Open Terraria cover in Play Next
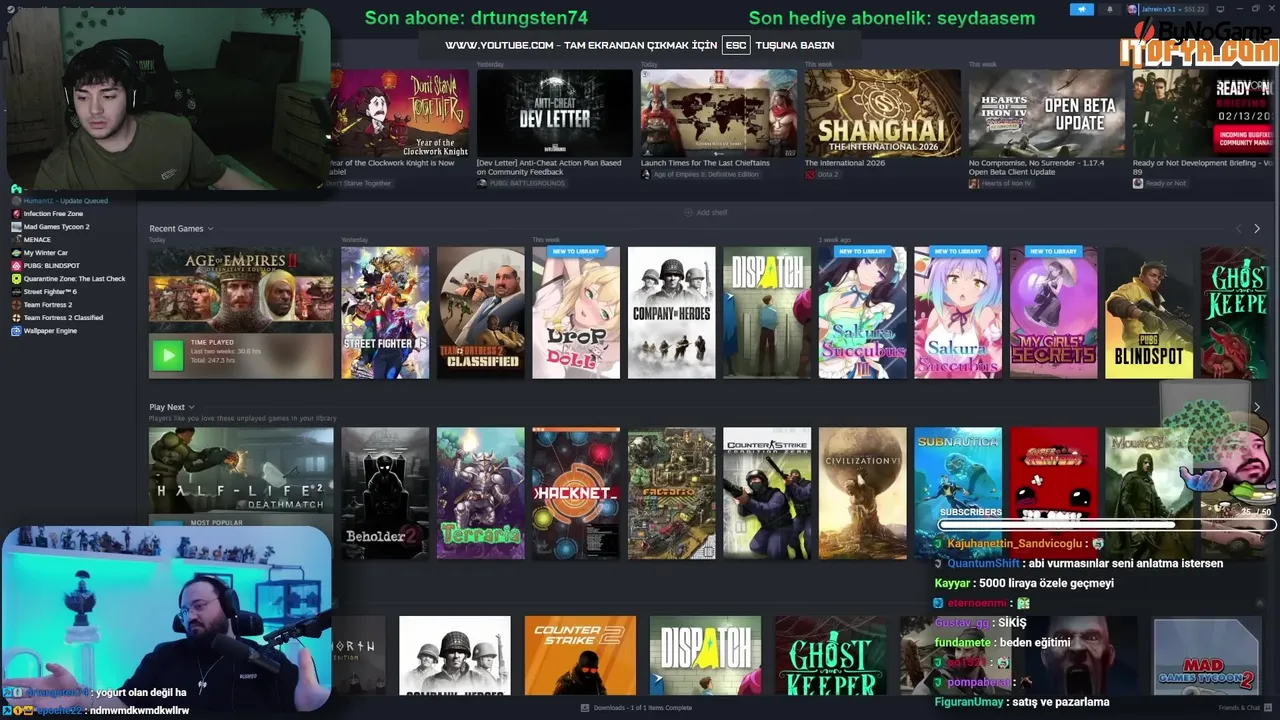Screen dimensions: 1280x720 480,493
